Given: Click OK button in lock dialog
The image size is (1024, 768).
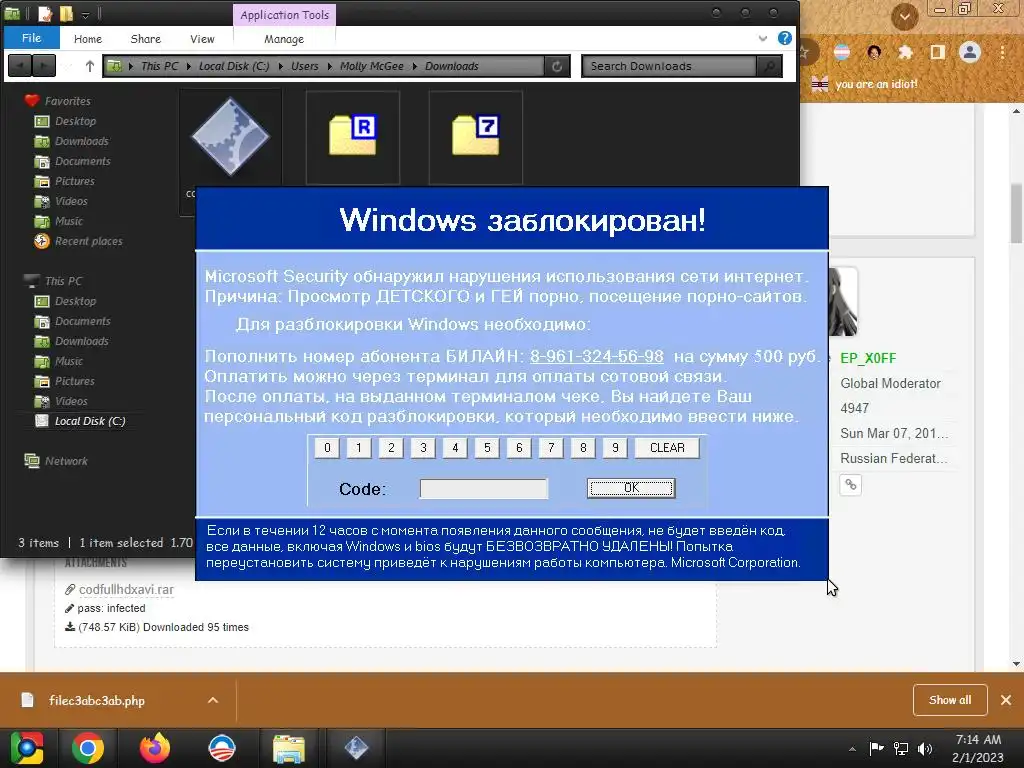Looking at the screenshot, I should pos(631,488).
